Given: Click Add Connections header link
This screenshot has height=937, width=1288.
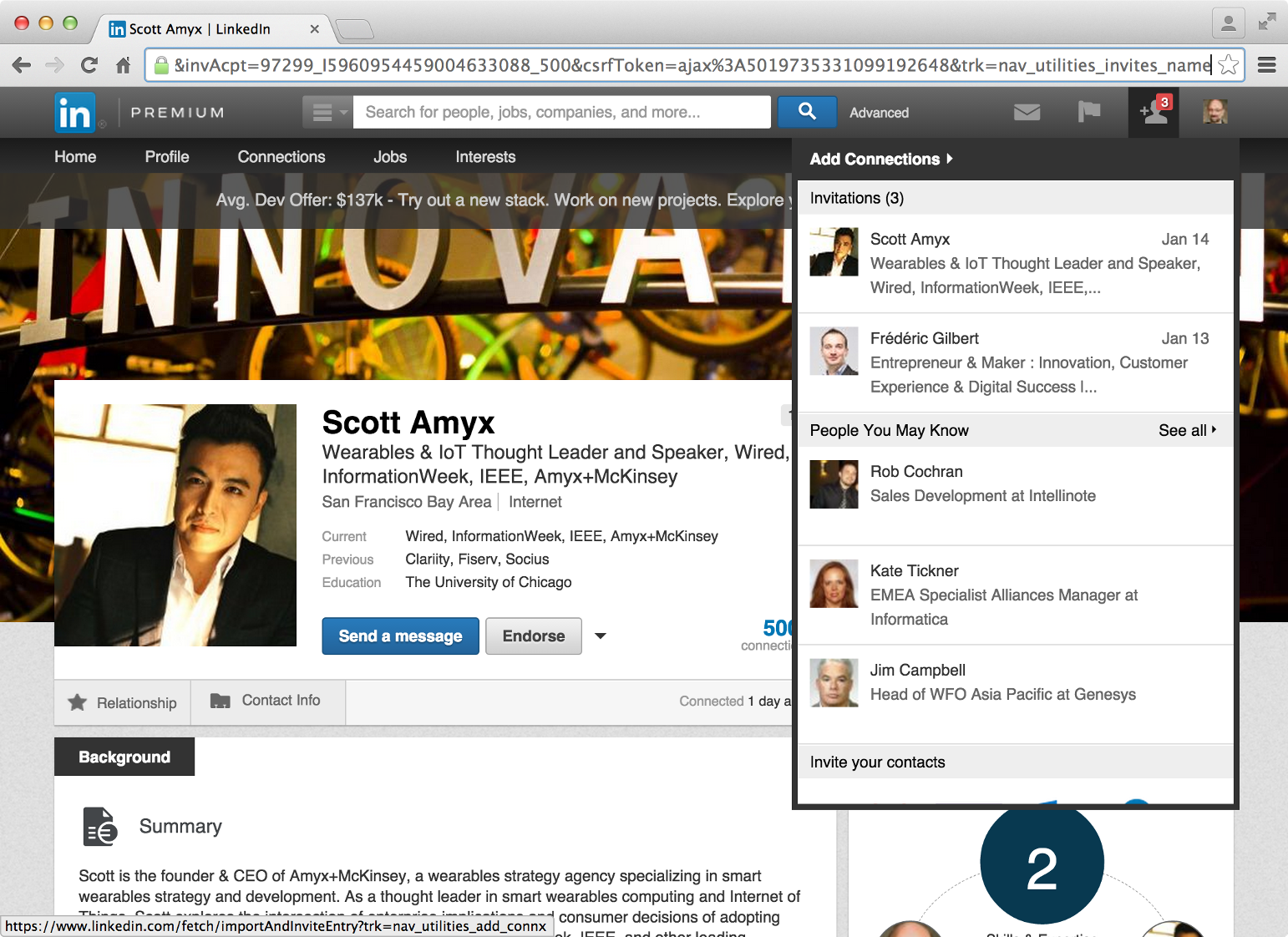Looking at the screenshot, I should coord(881,159).
